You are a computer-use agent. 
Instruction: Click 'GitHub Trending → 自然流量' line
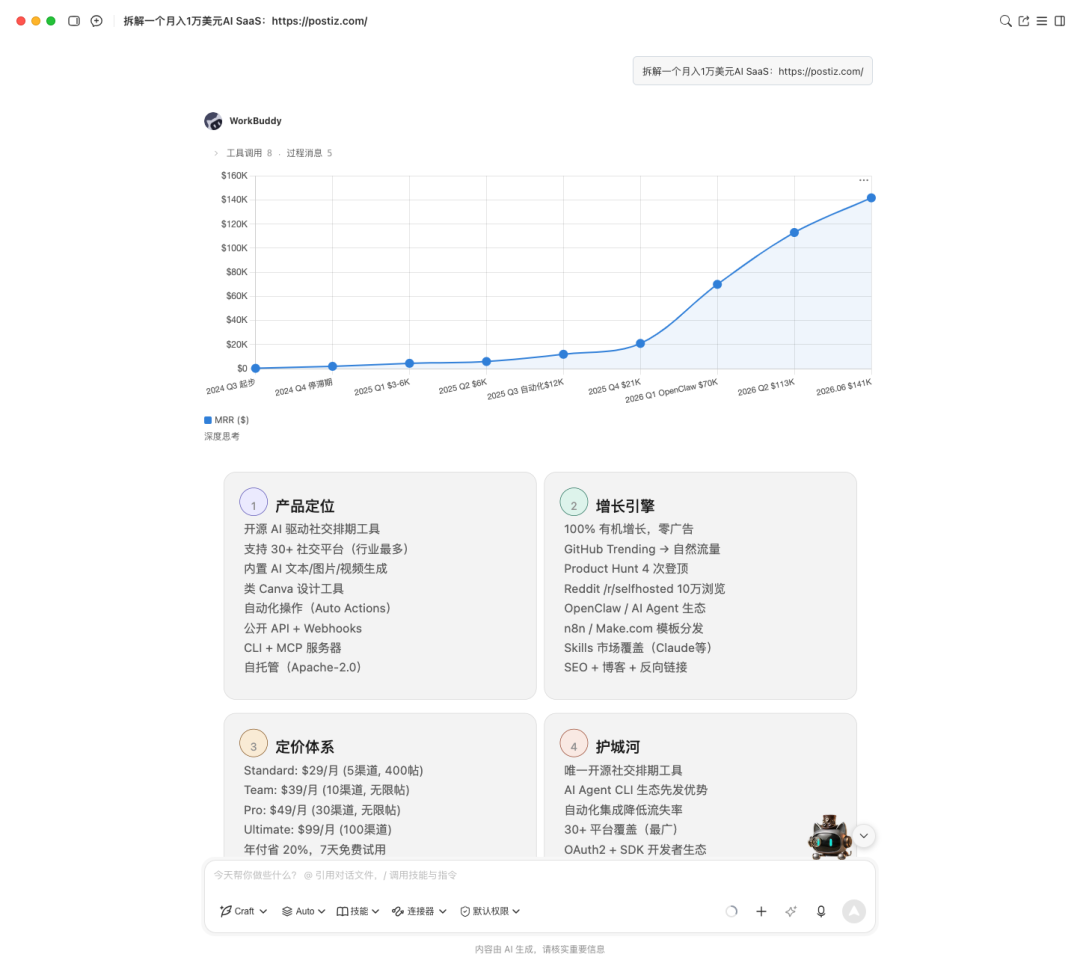[642, 549]
